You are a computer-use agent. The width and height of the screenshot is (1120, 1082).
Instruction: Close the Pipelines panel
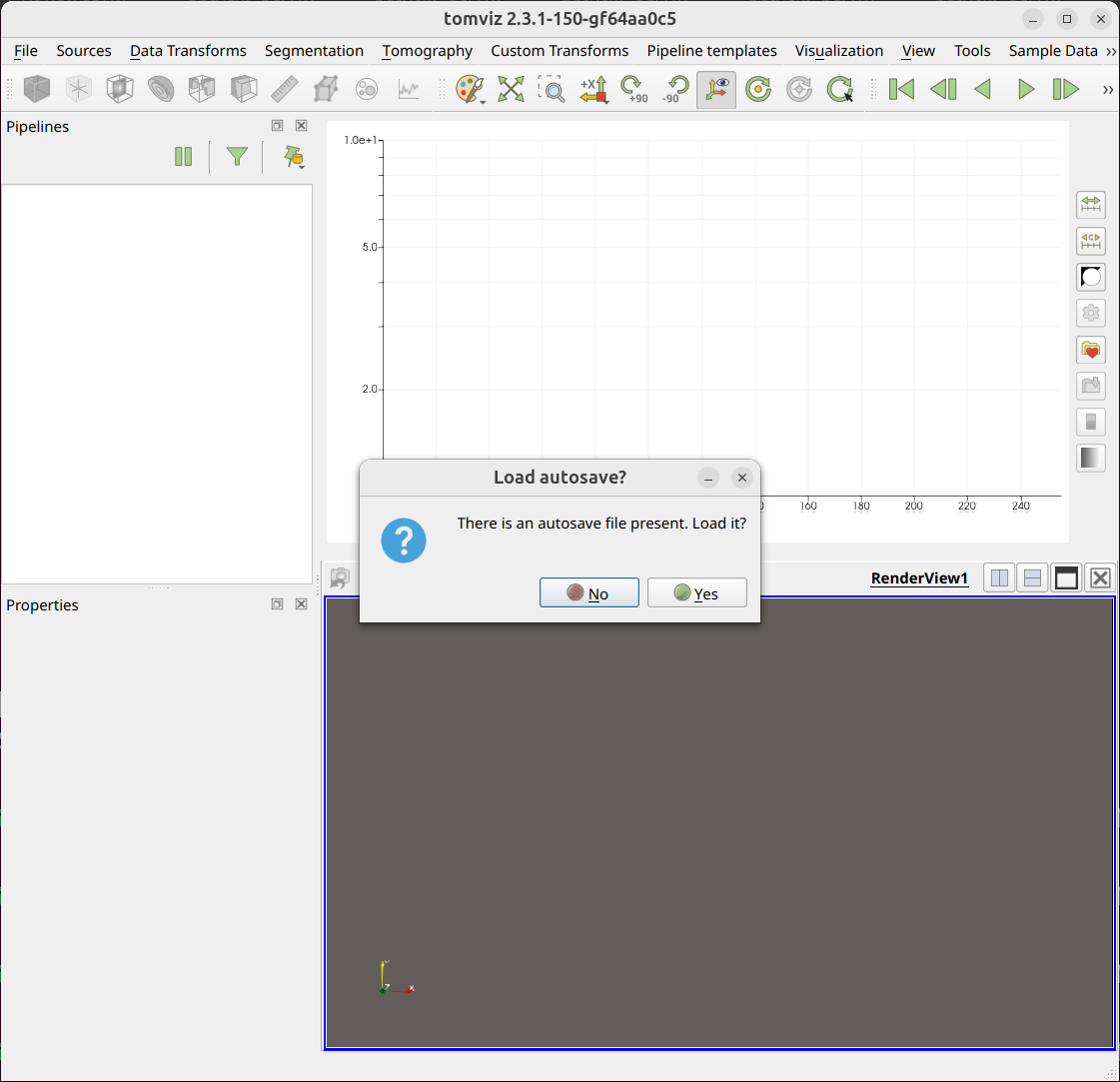pyautogui.click(x=302, y=126)
